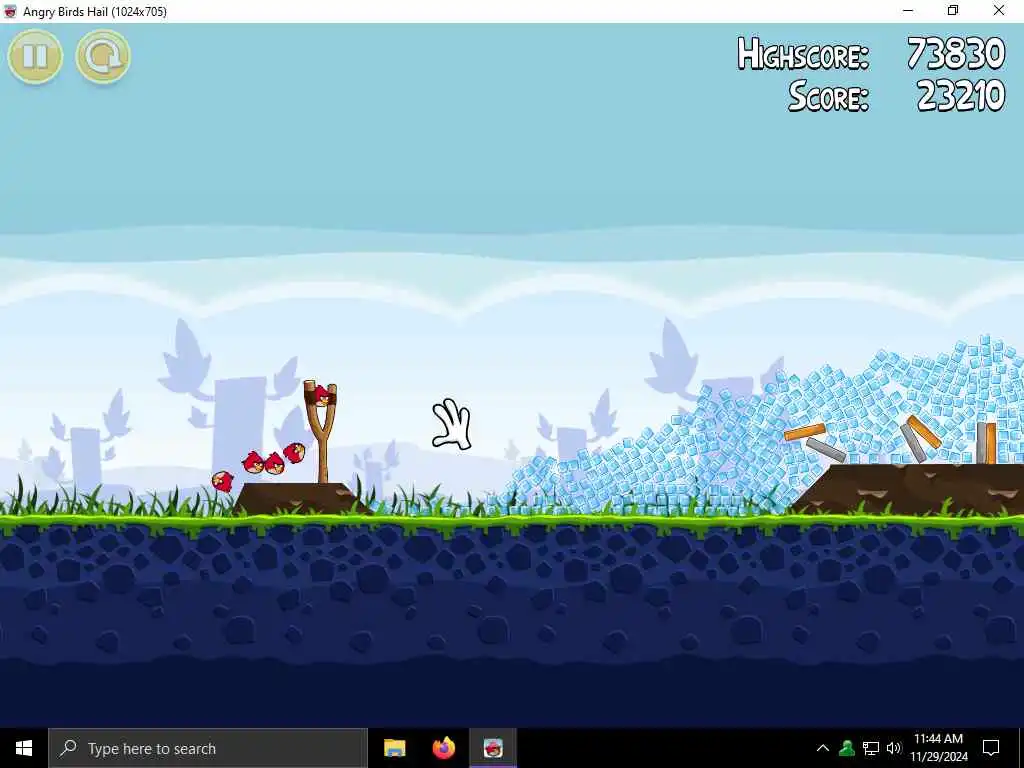
Task: Click the Angry Birds window title icon
Action: click(x=10, y=11)
